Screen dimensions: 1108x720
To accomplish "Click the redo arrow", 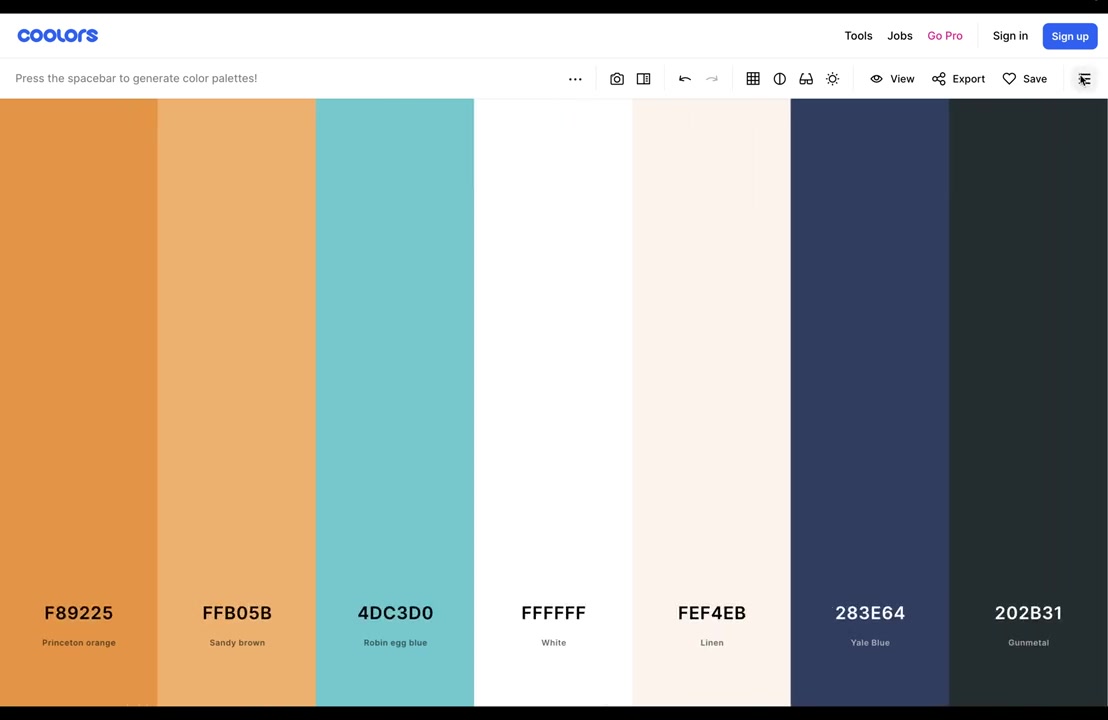I will 712,79.
